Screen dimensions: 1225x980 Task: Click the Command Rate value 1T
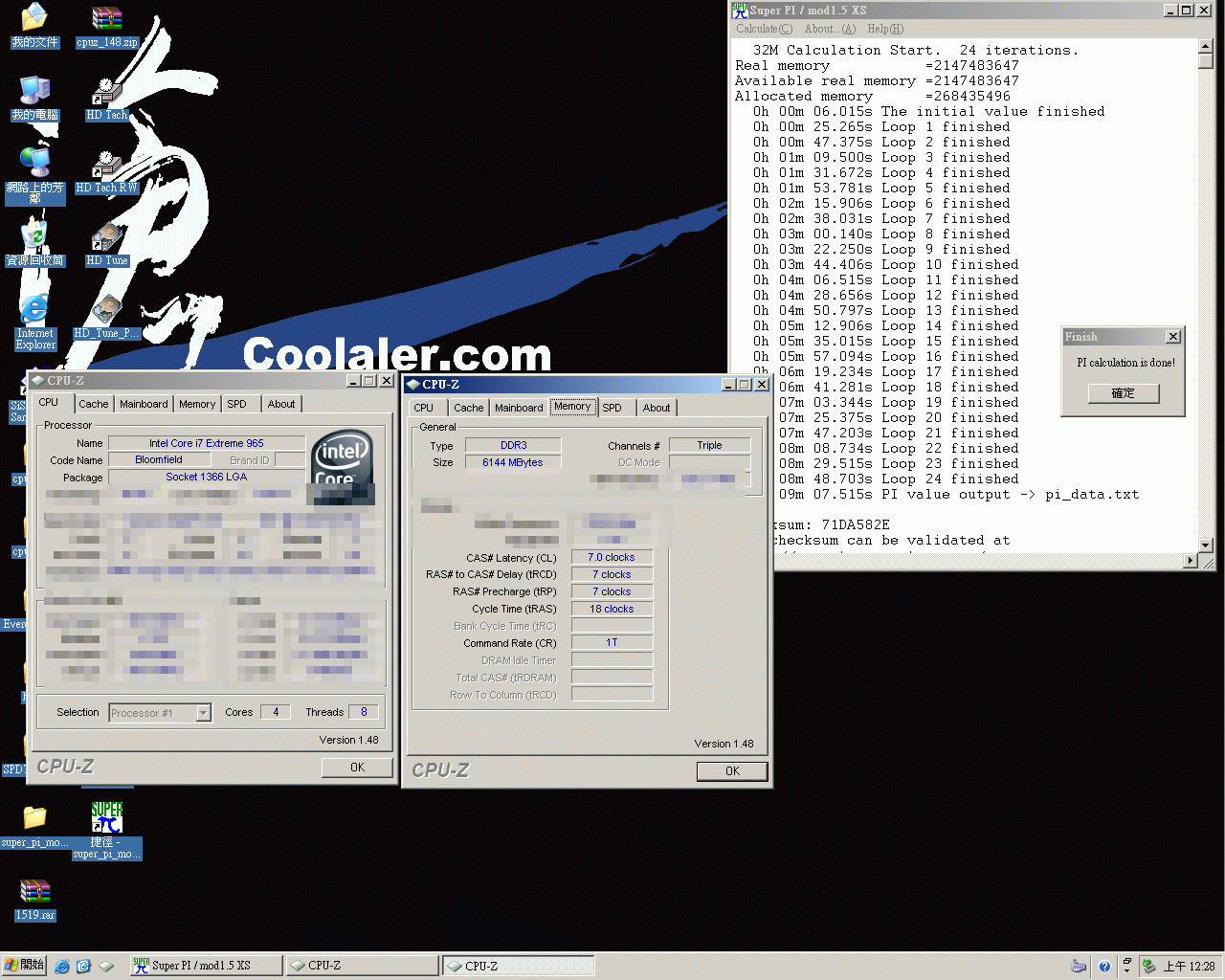[x=612, y=643]
